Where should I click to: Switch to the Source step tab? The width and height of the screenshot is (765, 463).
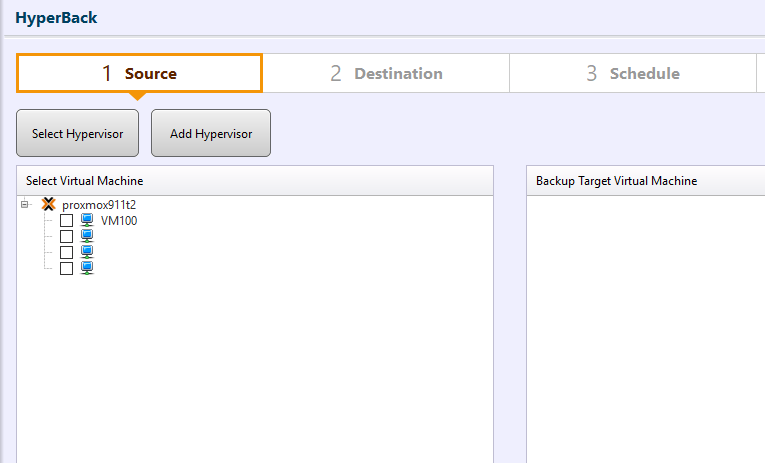(140, 73)
